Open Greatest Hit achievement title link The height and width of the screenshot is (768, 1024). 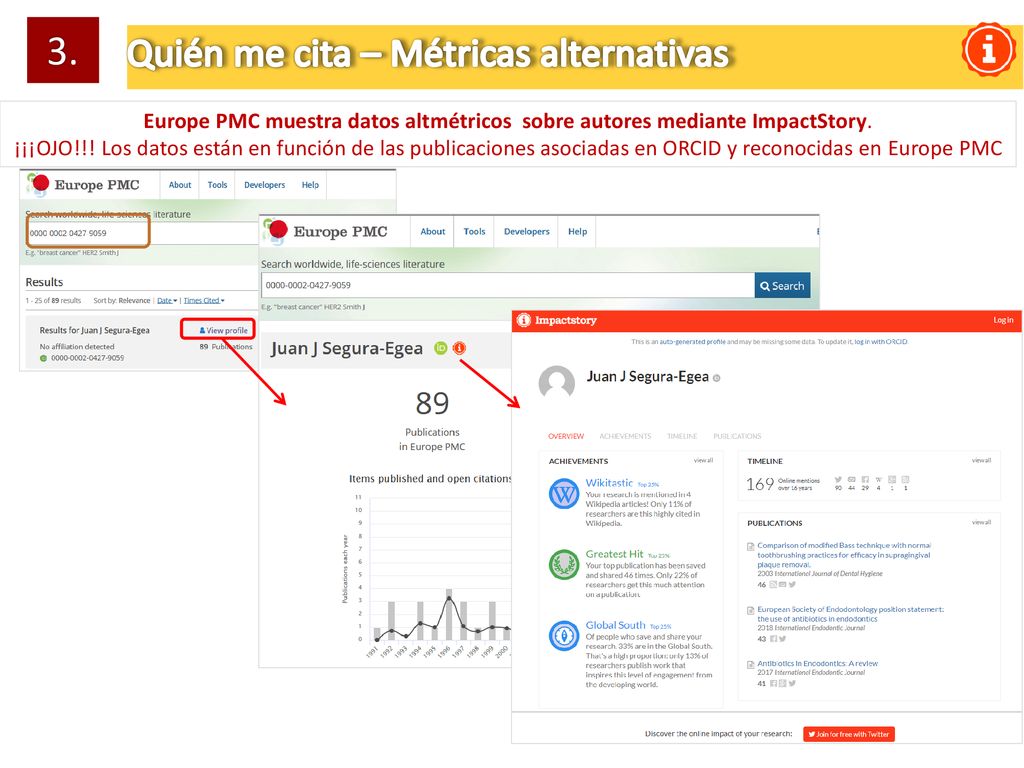(614, 554)
